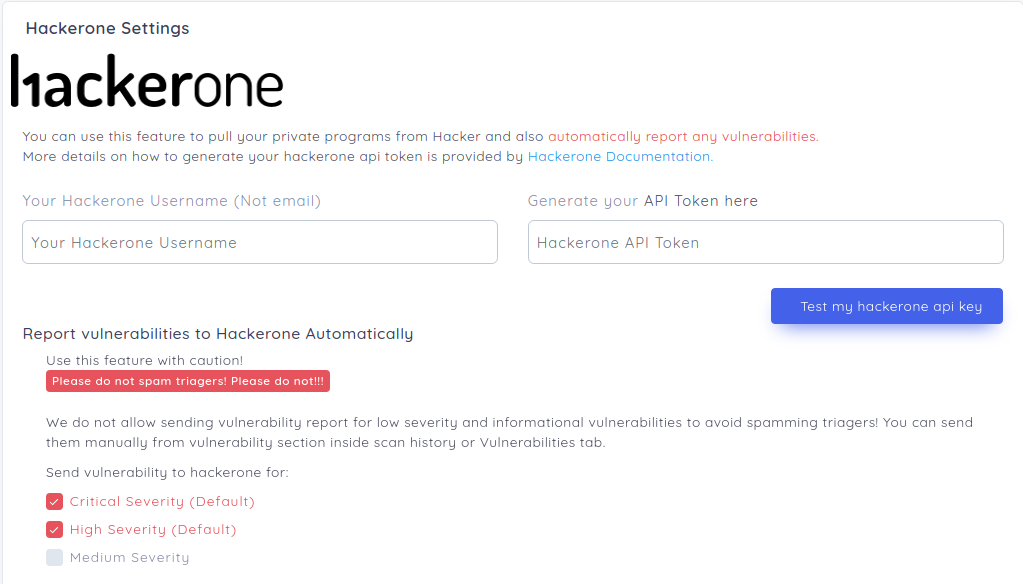Click into the Hackerone API Token field
This screenshot has width=1023, height=584.
pos(765,242)
